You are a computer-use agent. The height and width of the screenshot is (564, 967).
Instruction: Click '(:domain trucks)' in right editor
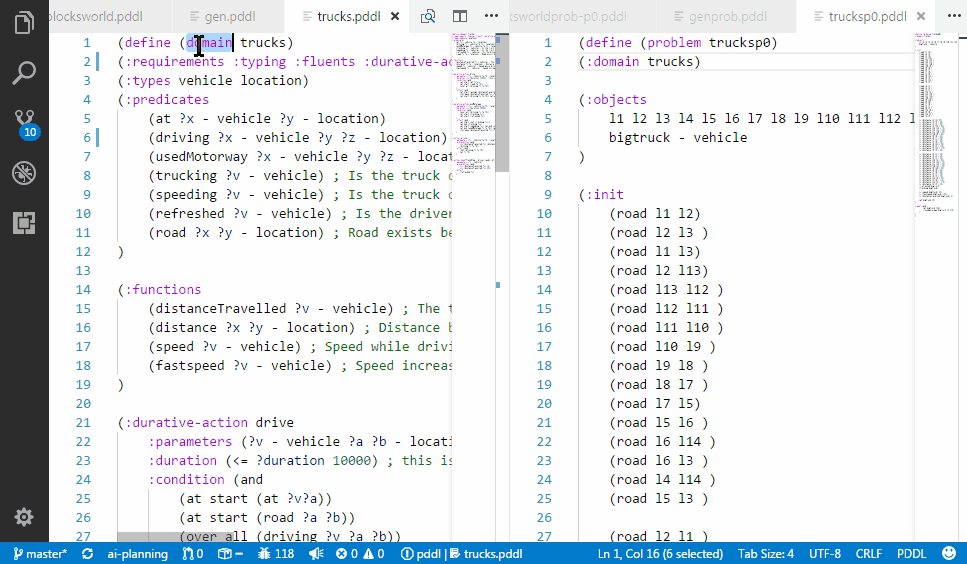pos(640,62)
